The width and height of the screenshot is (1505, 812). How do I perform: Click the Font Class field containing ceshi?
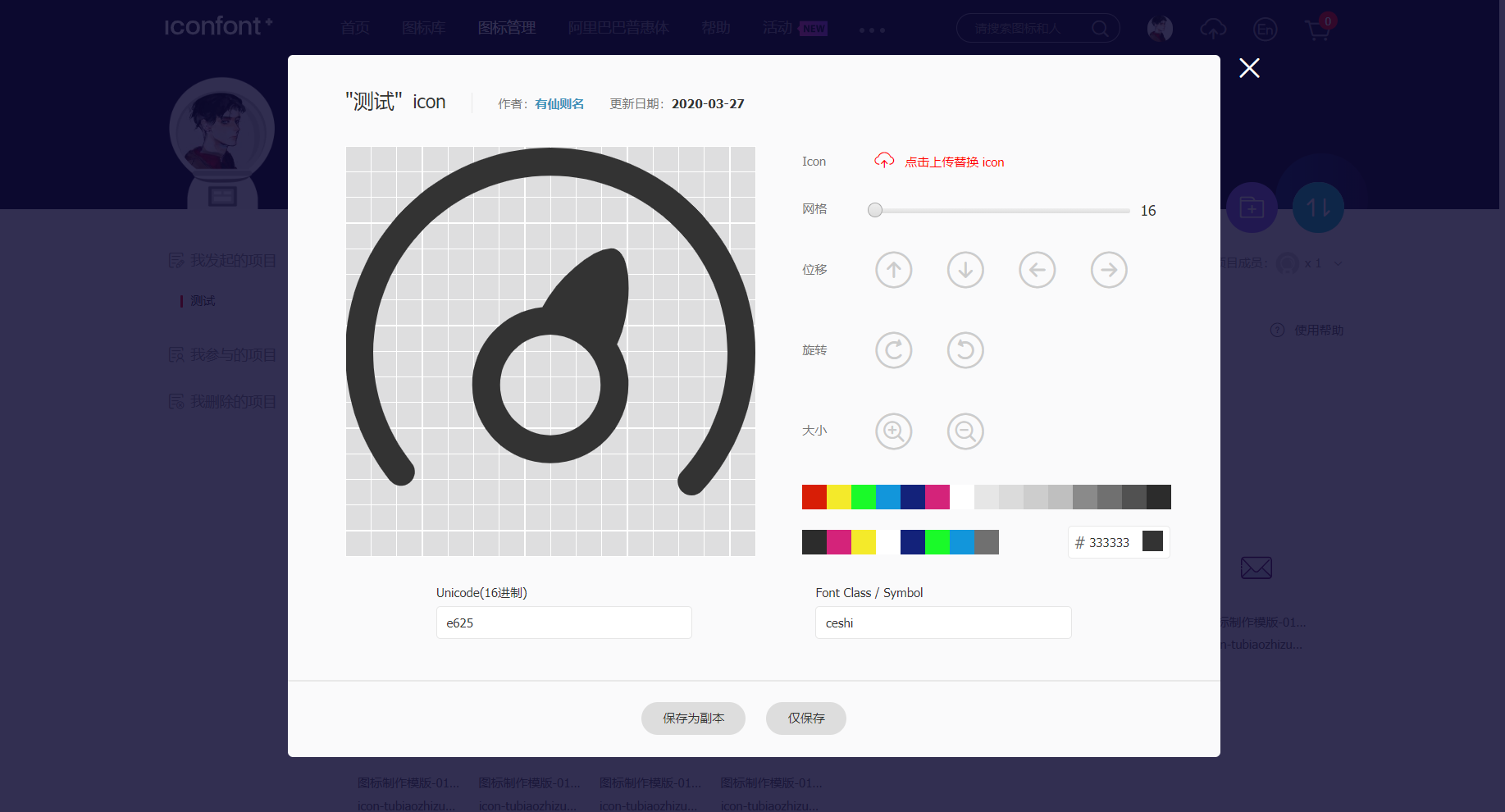pyautogui.click(x=943, y=623)
